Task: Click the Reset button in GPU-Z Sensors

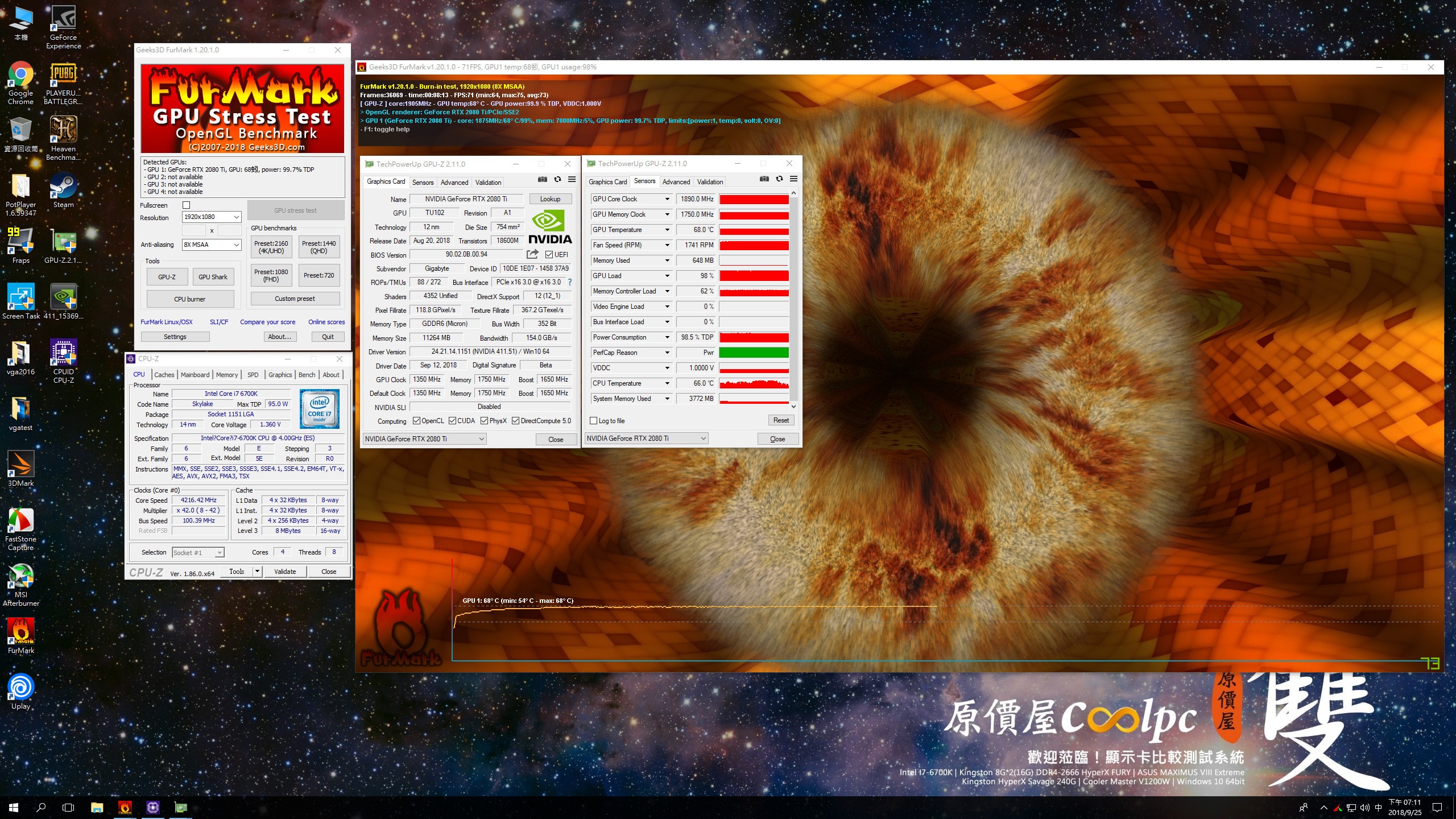Action: point(781,420)
